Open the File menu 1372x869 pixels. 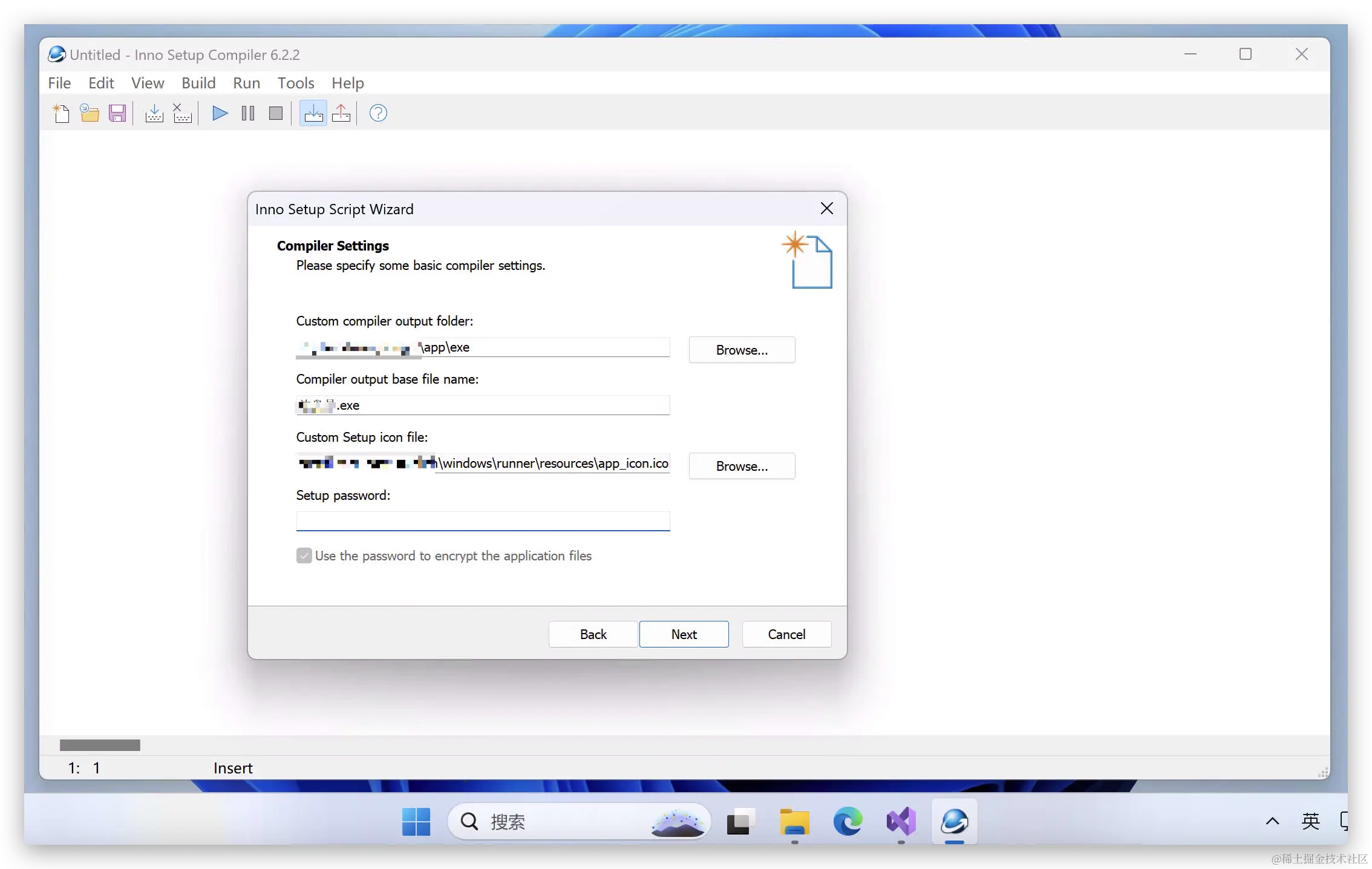(59, 83)
